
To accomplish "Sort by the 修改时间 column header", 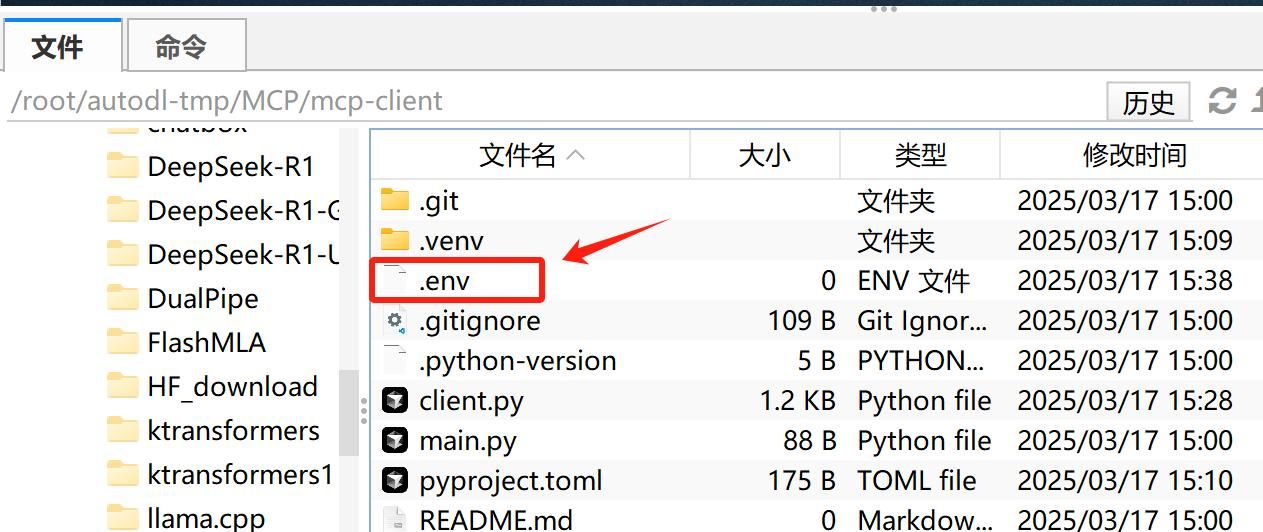I will click(x=1133, y=155).
